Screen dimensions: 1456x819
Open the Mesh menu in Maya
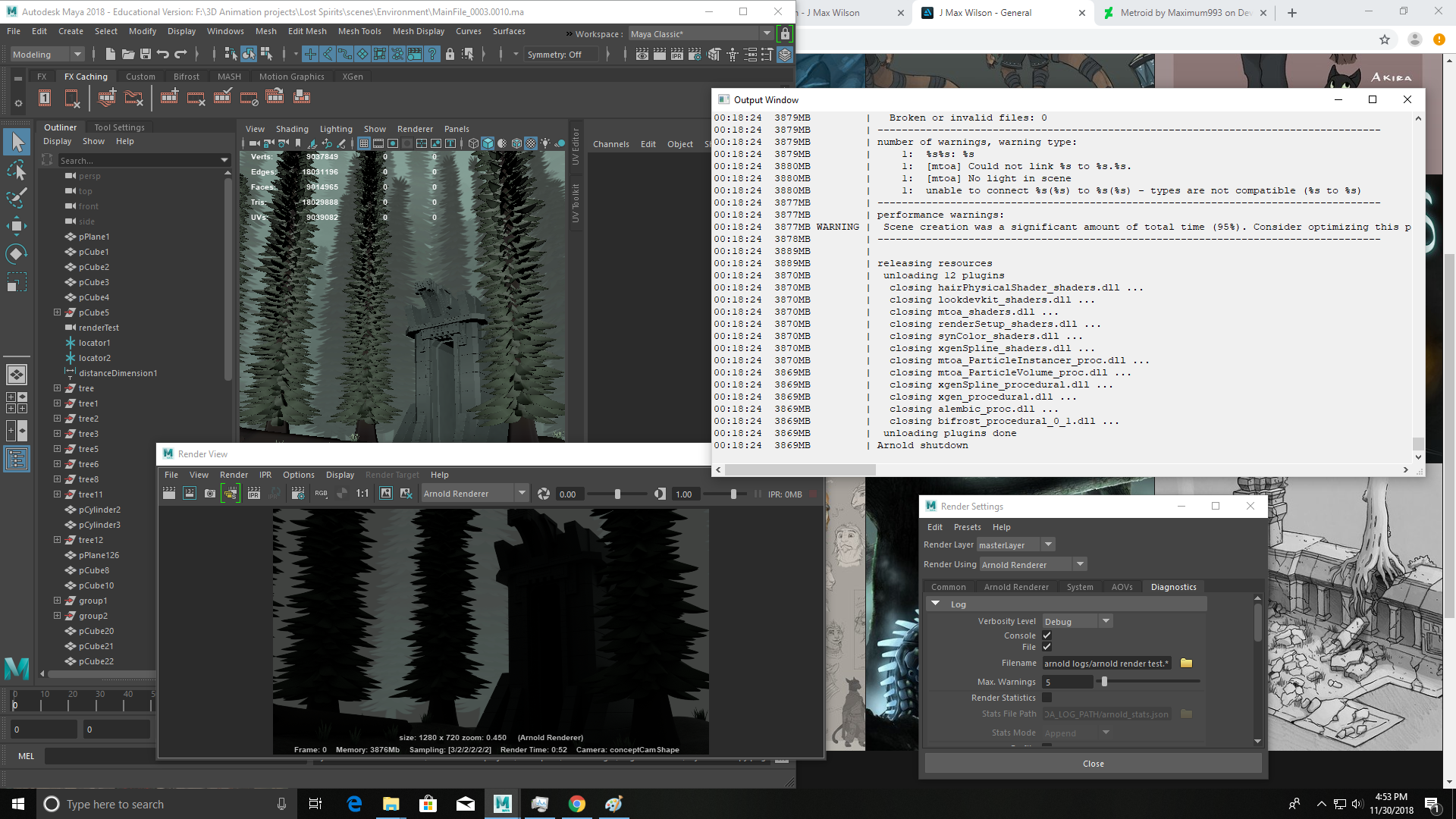click(266, 31)
